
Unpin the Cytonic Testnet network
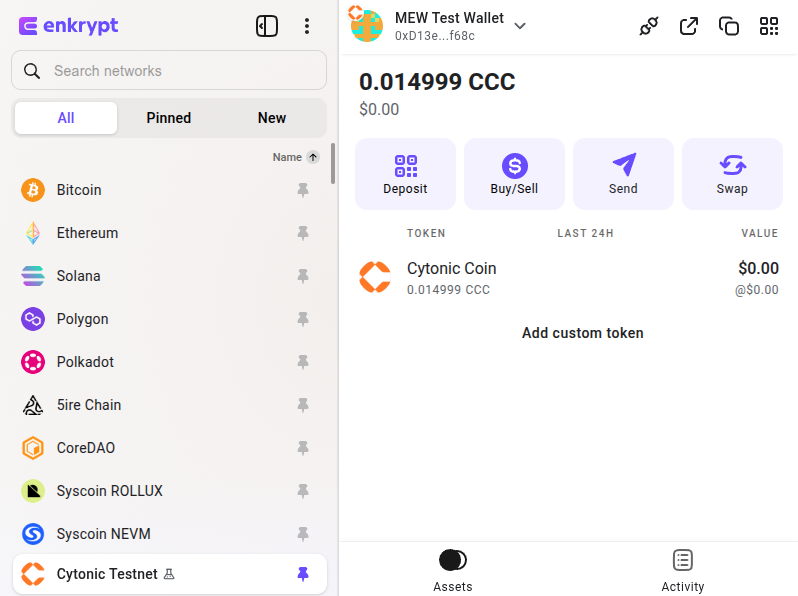(303, 574)
